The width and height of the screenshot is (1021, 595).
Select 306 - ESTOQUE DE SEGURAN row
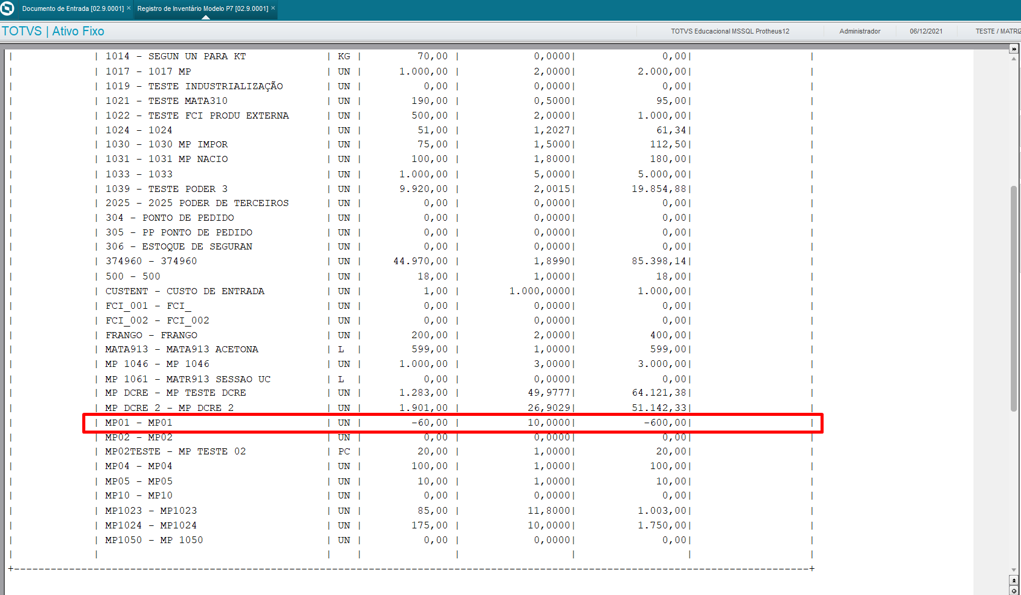[x=179, y=247]
